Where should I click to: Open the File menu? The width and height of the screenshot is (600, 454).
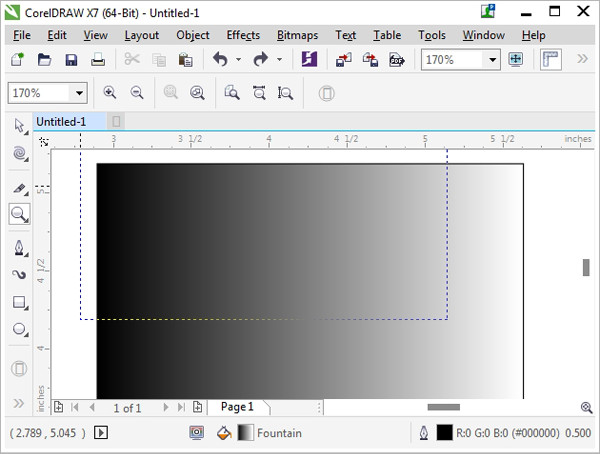pos(22,35)
